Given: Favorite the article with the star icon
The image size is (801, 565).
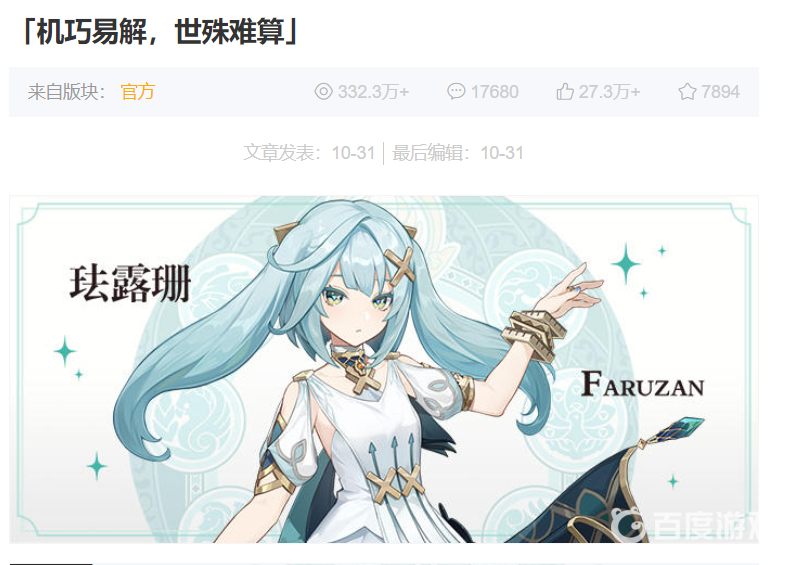Looking at the screenshot, I should click(687, 91).
